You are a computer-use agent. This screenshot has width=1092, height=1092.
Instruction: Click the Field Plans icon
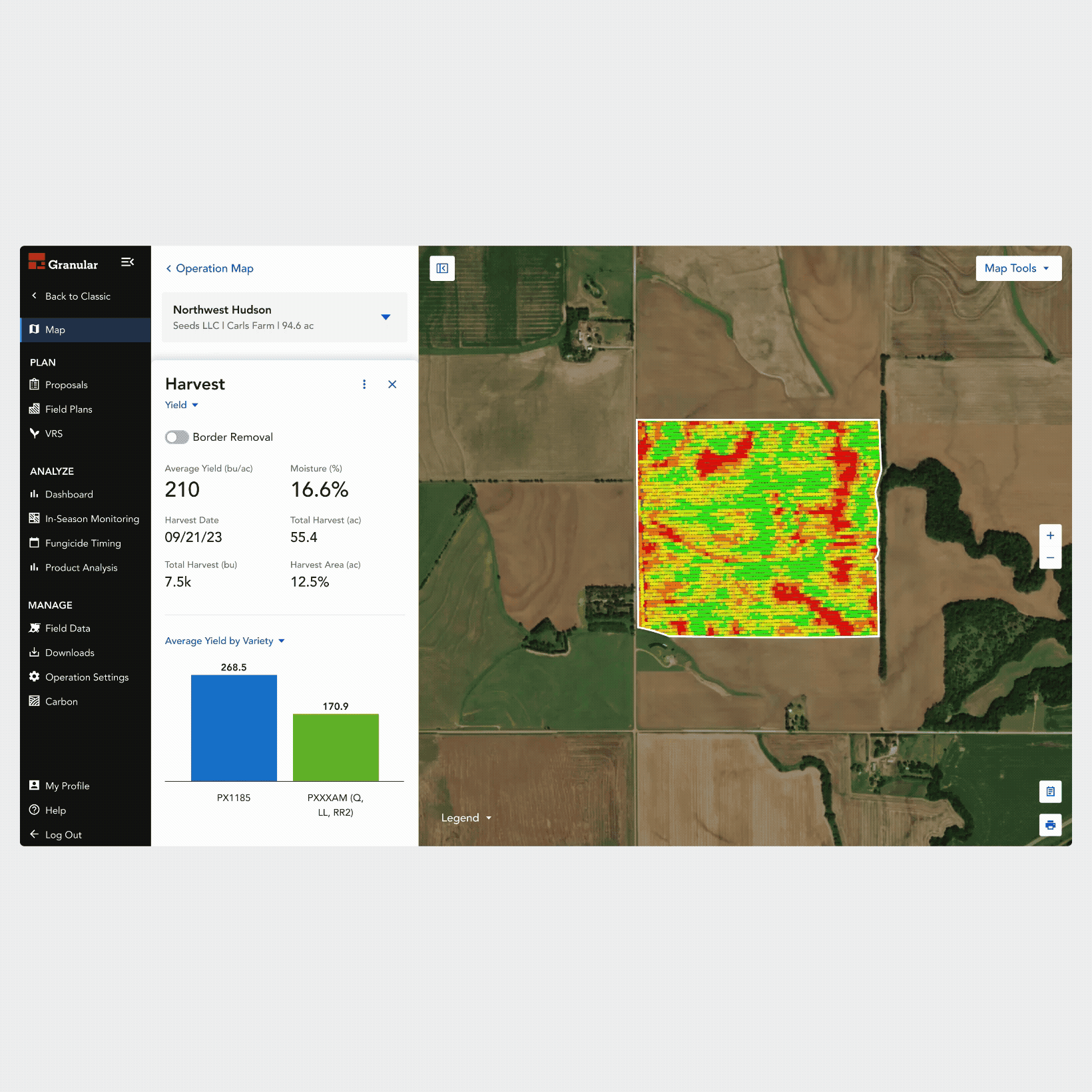(35, 409)
